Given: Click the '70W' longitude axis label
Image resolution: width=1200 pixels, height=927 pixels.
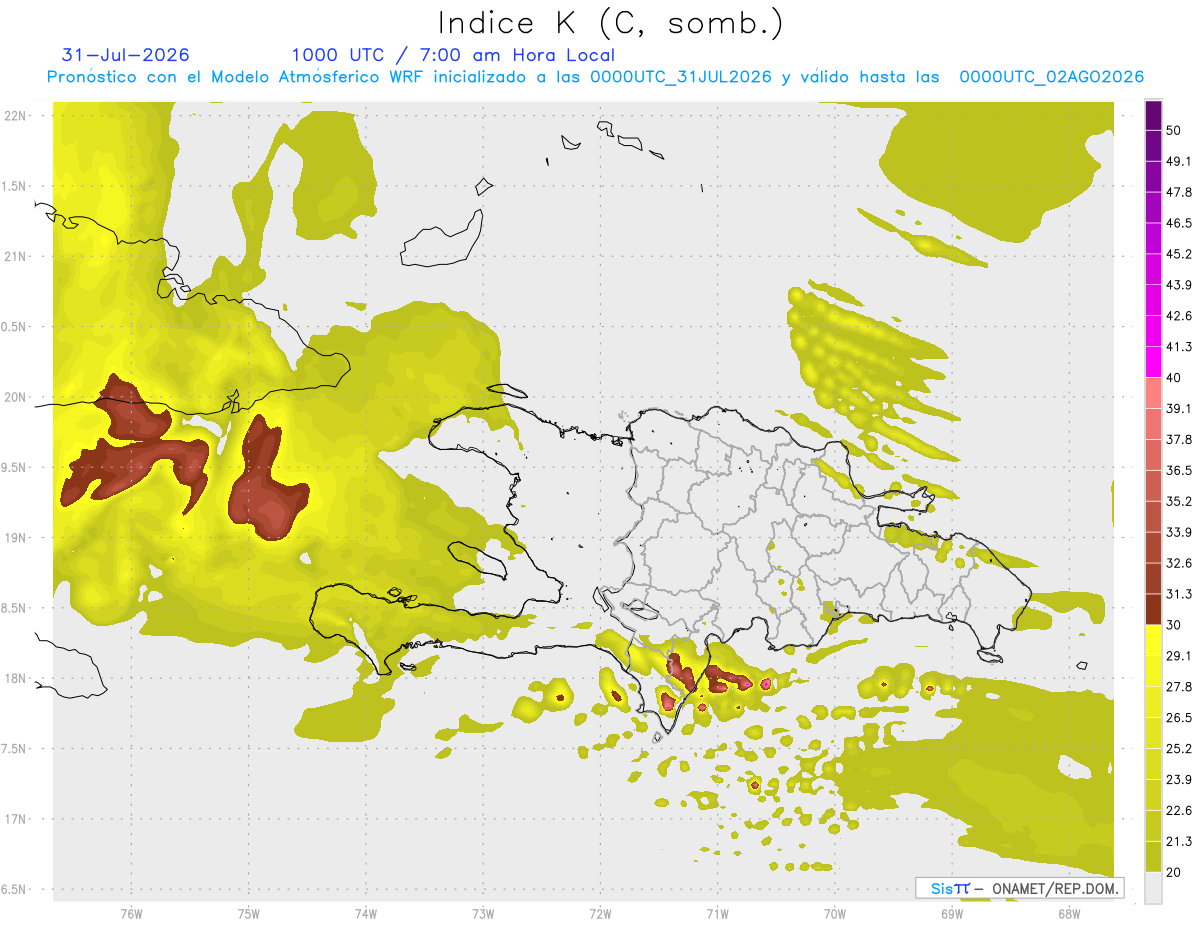Looking at the screenshot, I should (x=834, y=913).
